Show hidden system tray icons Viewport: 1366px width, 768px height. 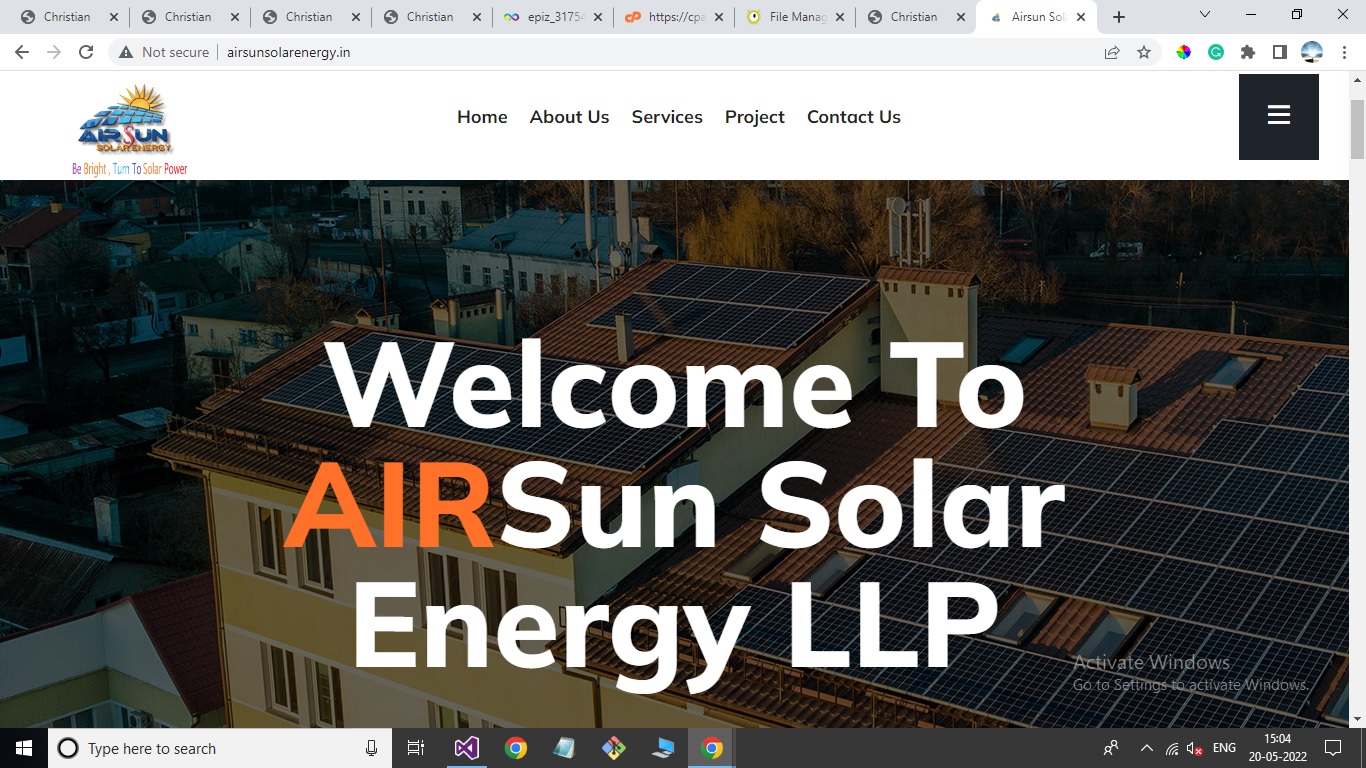pyautogui.click(x=1147, y=748)
